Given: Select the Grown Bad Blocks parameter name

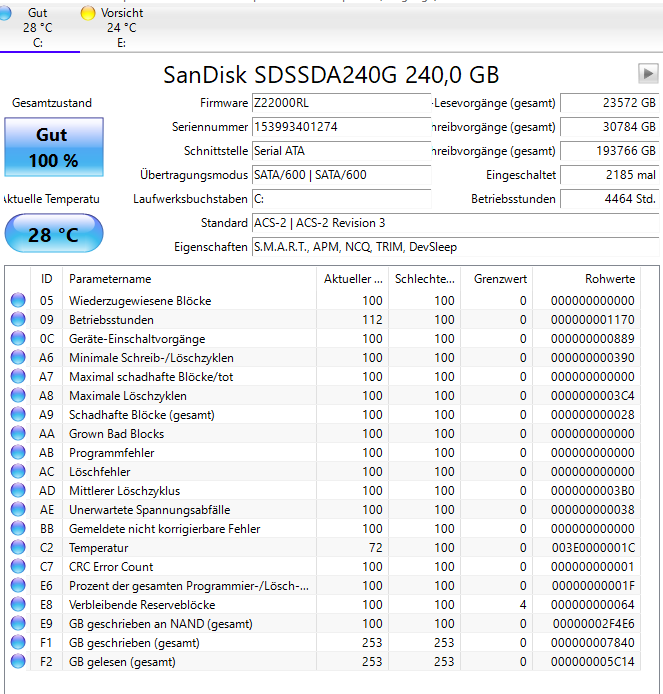Looking at the screenshot, I should [116, 434].
